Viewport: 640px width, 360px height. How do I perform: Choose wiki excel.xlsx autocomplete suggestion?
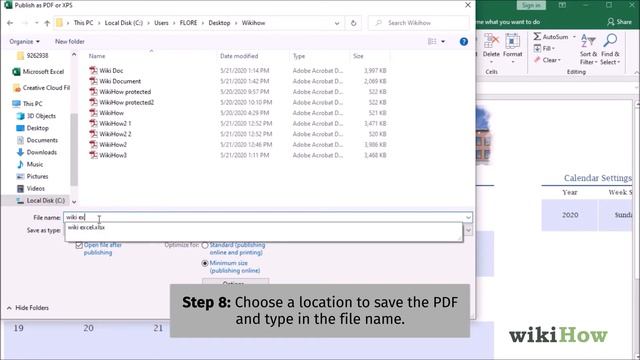coord(86,227)
